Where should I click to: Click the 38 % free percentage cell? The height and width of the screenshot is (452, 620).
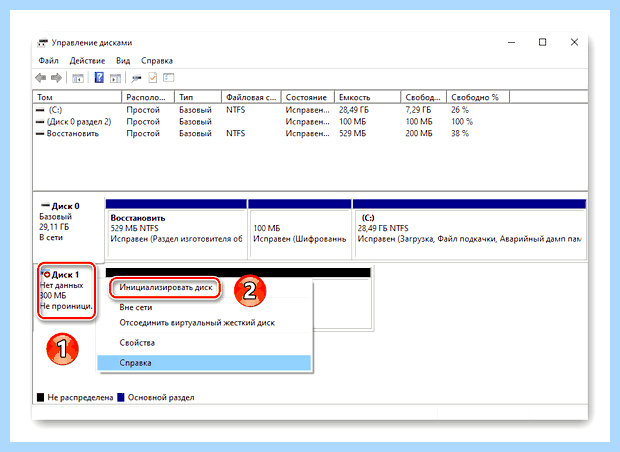pos(460,134)
